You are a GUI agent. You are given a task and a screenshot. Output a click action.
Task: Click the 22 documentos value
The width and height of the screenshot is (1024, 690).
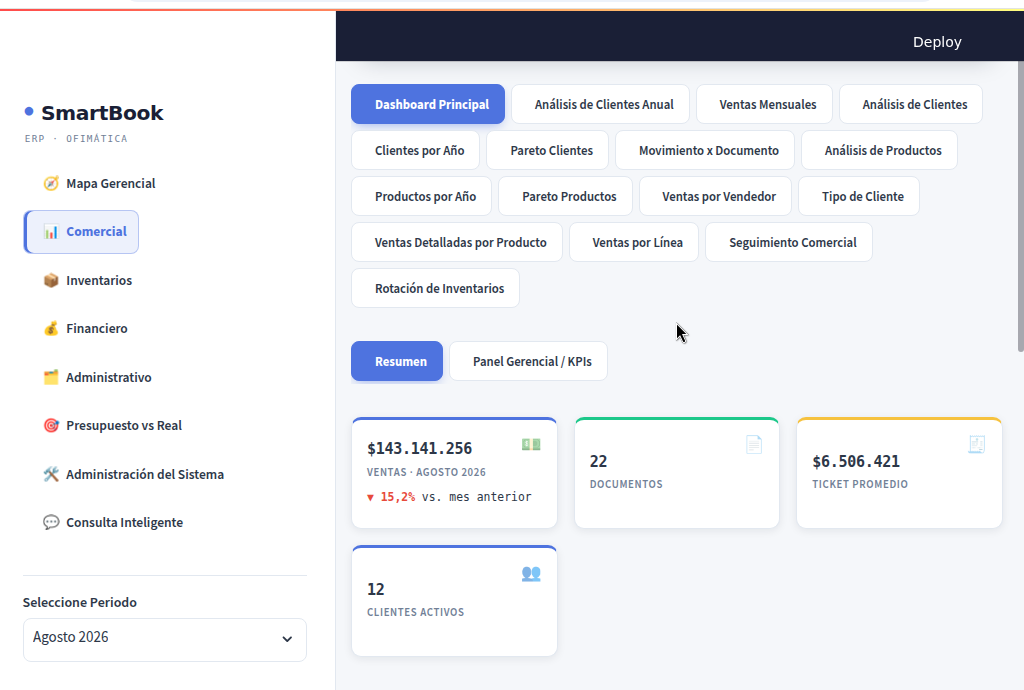click(598, 462)
